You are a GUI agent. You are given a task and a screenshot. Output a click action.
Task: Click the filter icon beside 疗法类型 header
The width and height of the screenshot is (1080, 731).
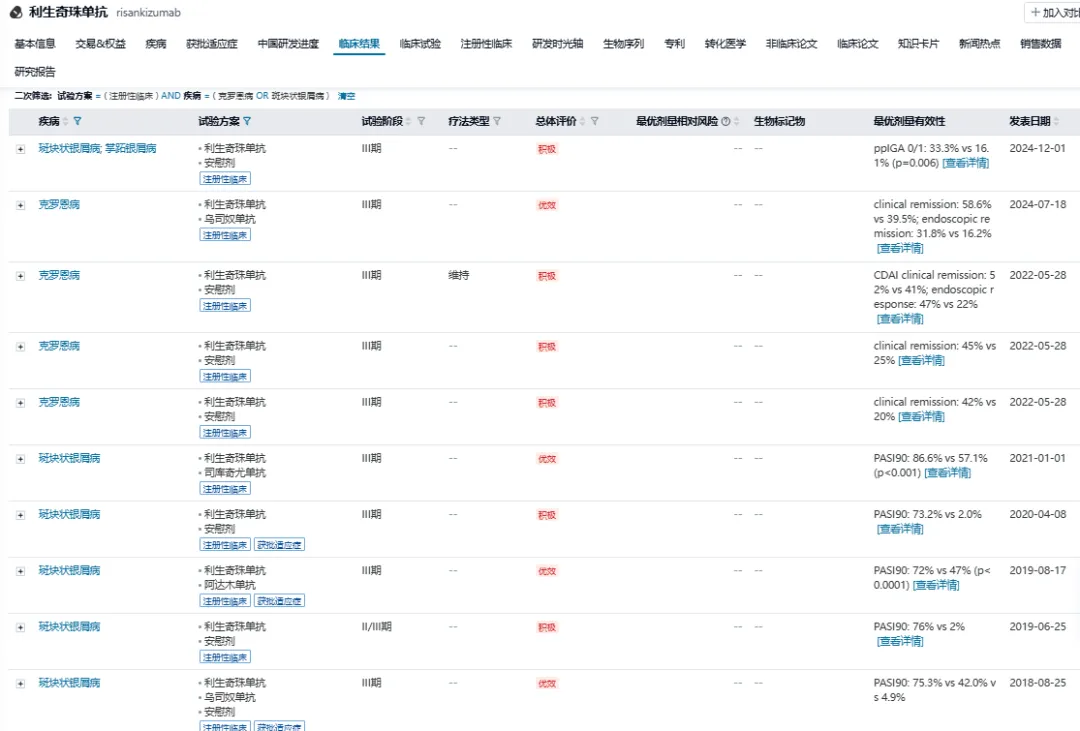(497, 122)
